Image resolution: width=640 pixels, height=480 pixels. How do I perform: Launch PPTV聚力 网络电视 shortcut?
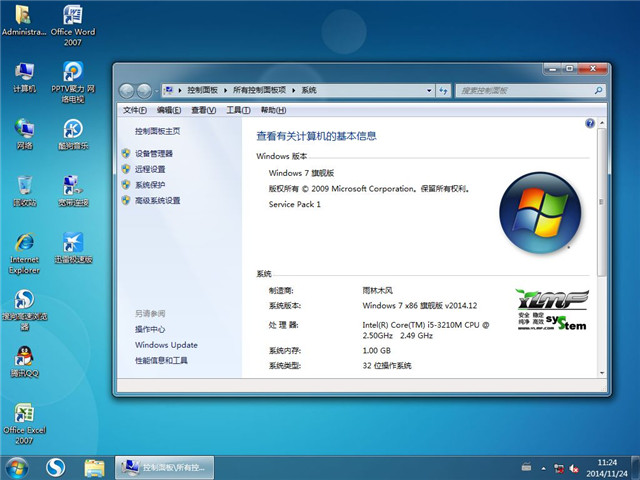[x=73, y=82]
